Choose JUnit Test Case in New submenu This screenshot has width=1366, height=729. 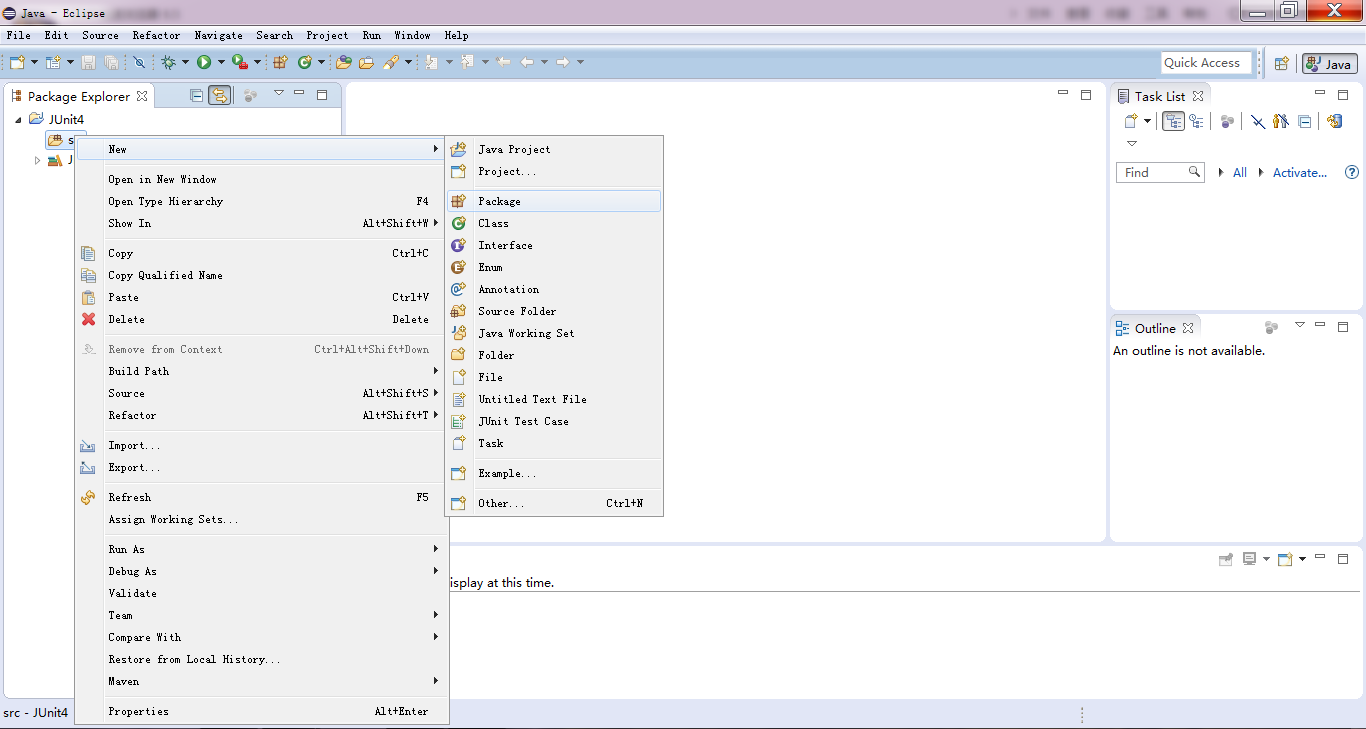click(523, 421)
